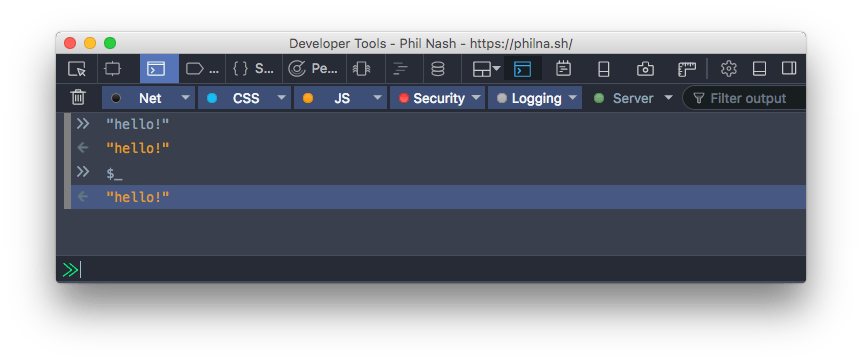Focus the console command input line
This screenshot has width=862, height=363.
click(431, 270)
